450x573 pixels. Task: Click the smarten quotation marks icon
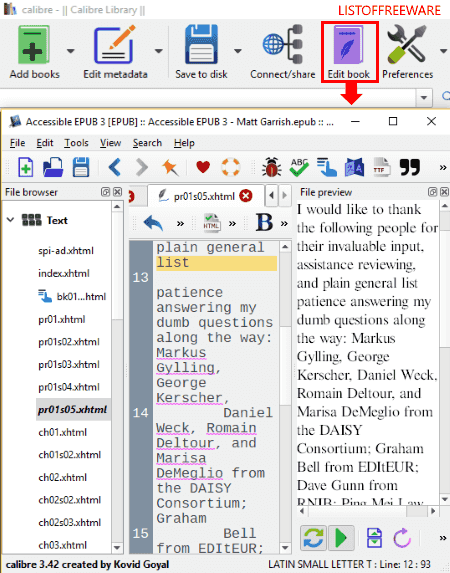click(x=410, y=167)
